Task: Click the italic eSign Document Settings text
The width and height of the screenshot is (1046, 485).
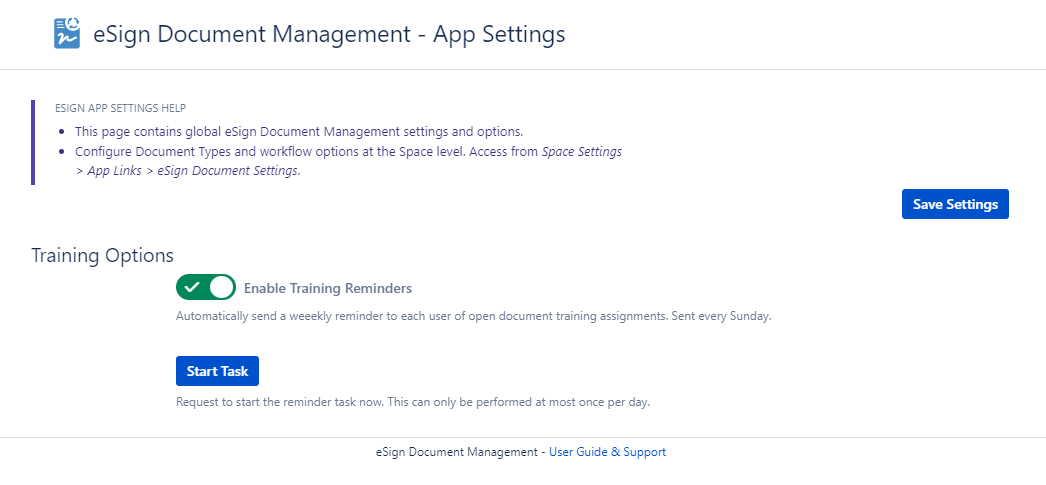Action: click(x=228, y=171)
